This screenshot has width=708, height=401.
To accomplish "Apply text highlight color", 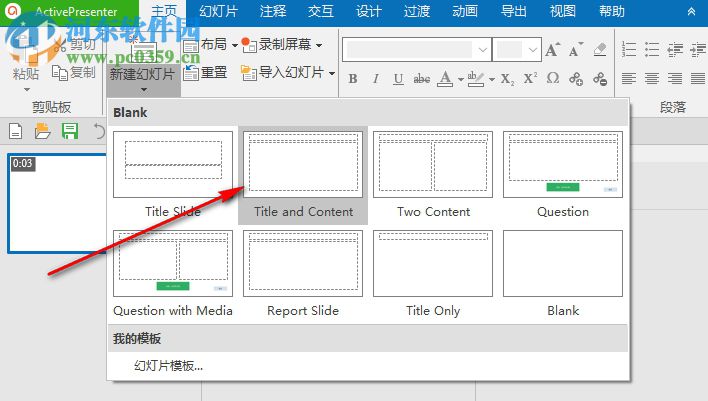I will click(475, 79).
